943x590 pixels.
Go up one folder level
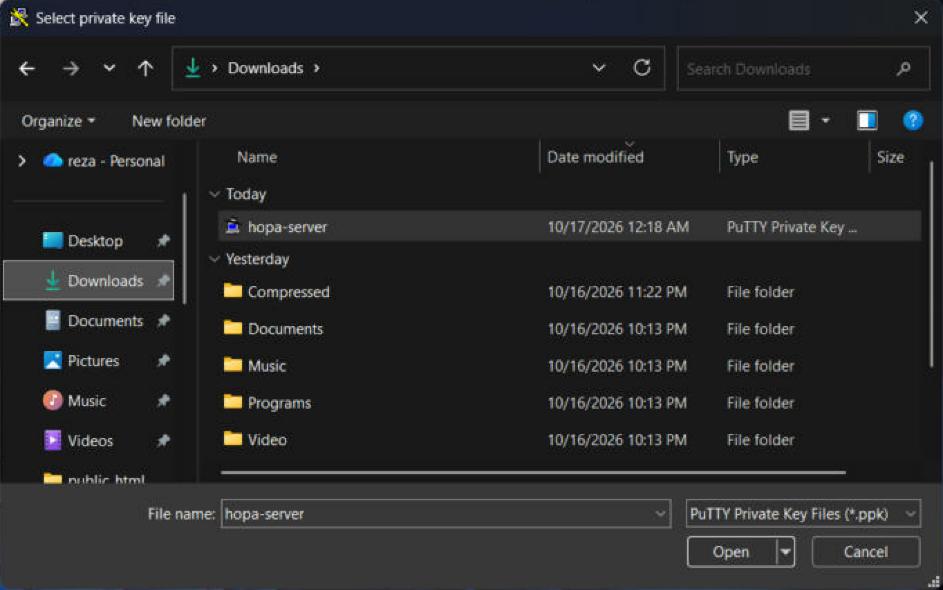(145, 69)
